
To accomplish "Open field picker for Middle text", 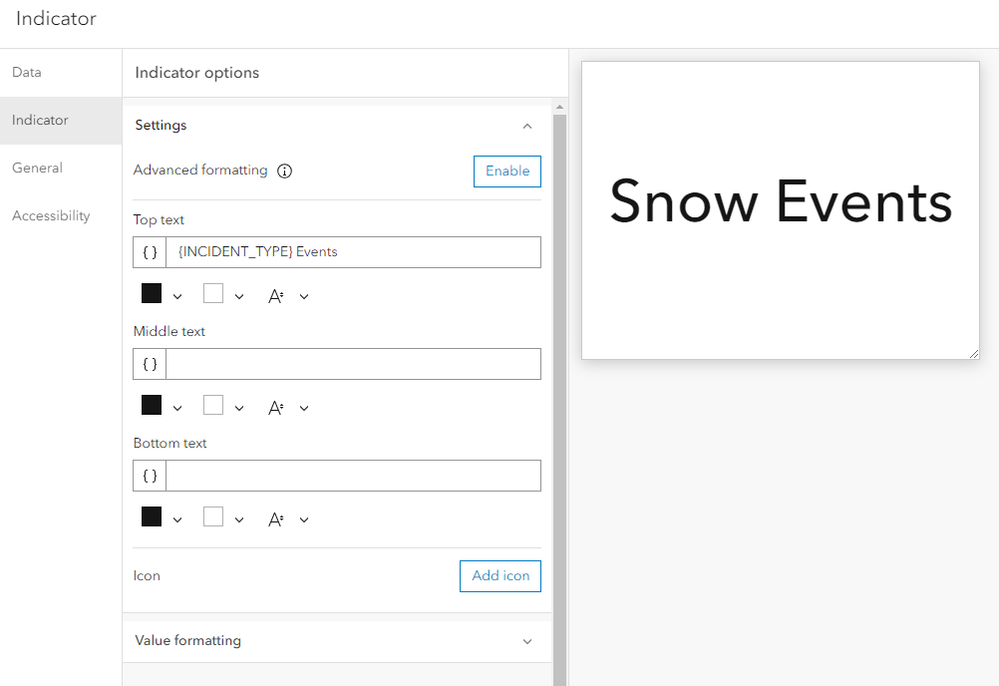I will click(150, 364).
